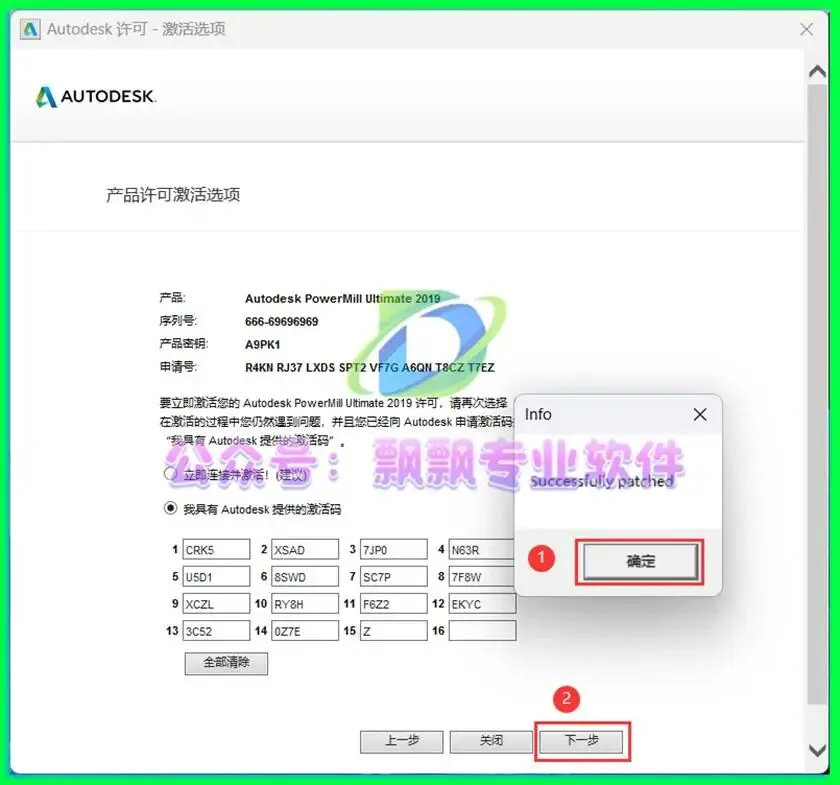
Task: Click the 产品许可激活选项 heading
Action: coord(173,195)
